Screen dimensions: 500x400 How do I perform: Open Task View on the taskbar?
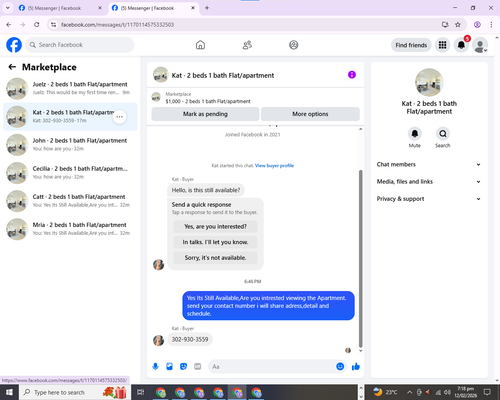point(141,392)
